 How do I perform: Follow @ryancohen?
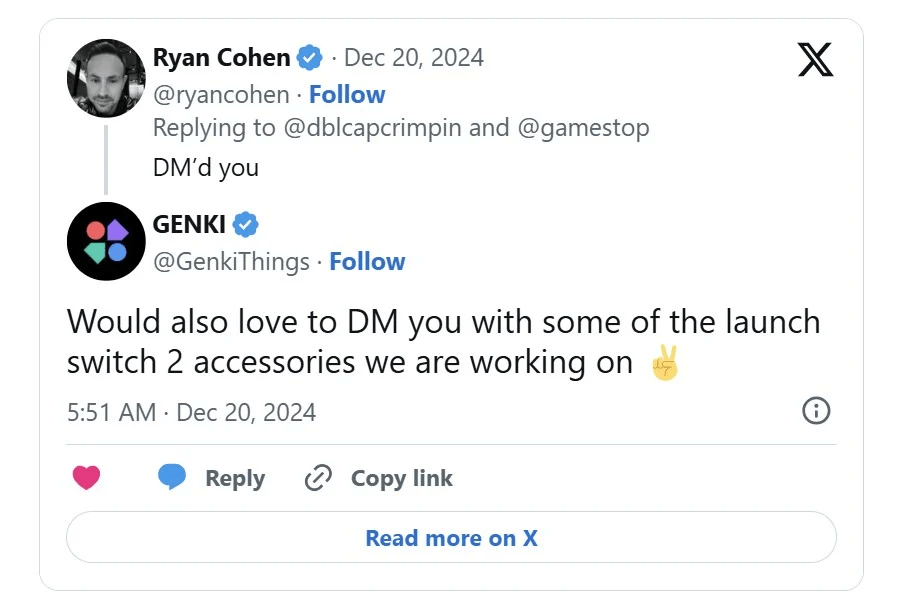[347, 95]
